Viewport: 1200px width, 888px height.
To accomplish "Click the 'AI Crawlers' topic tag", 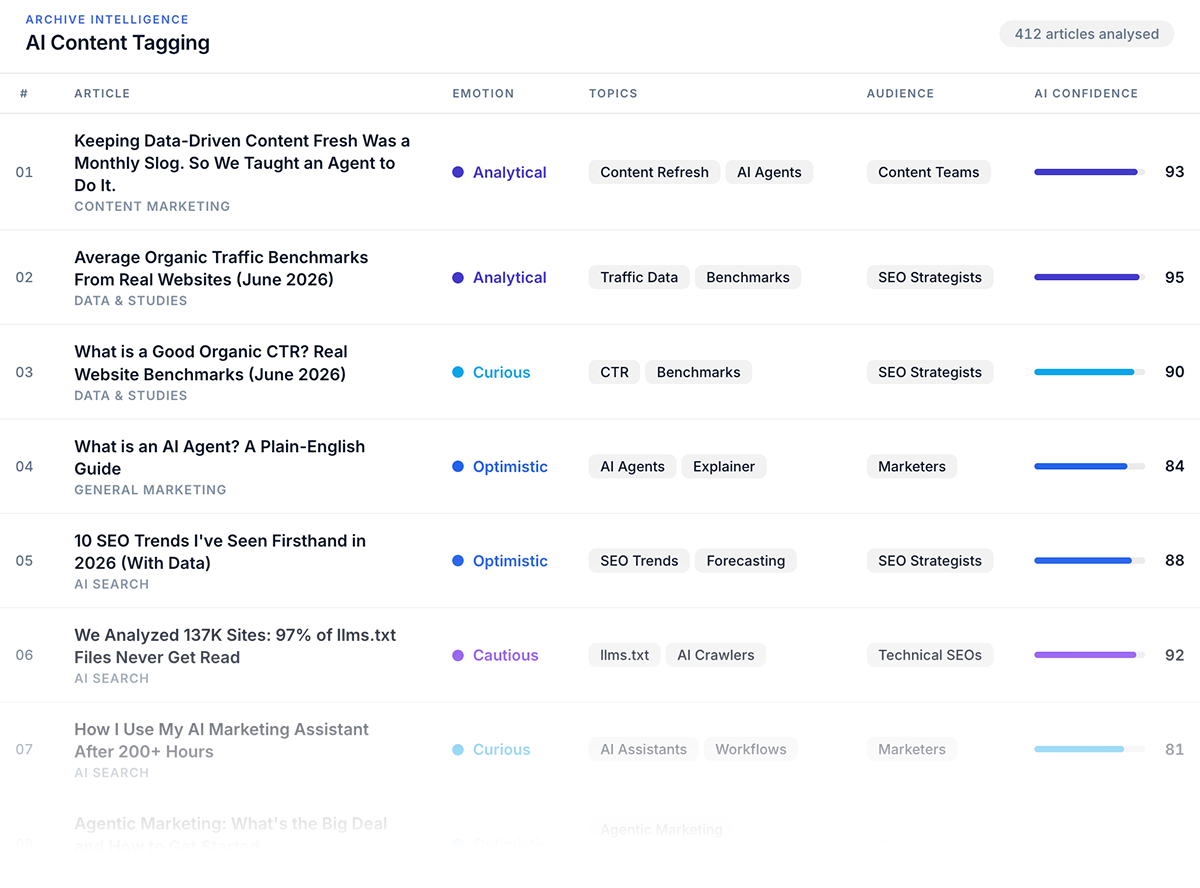I will (716, 655).
